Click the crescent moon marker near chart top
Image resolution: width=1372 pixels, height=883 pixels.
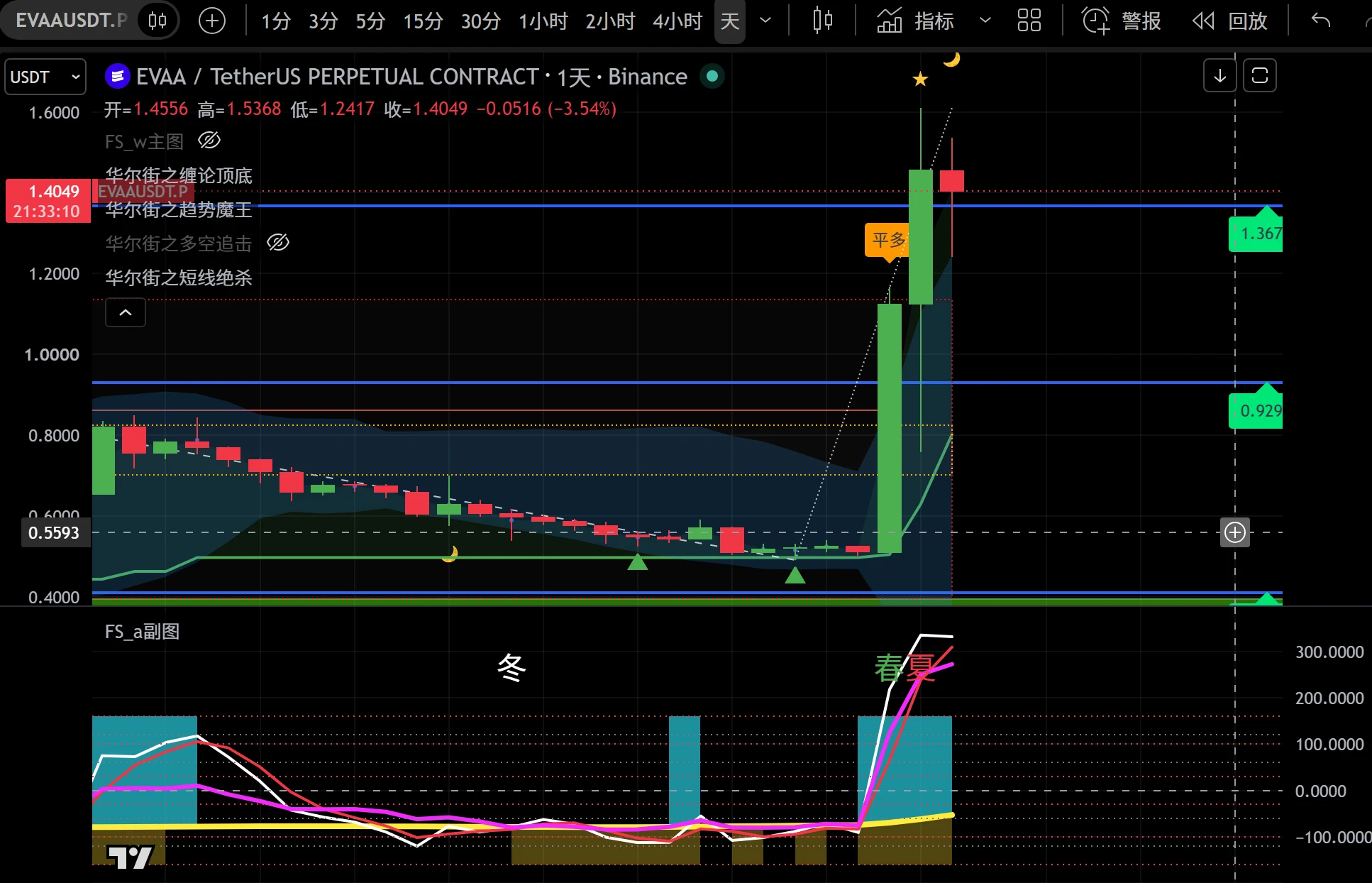(x=951, y=59)
